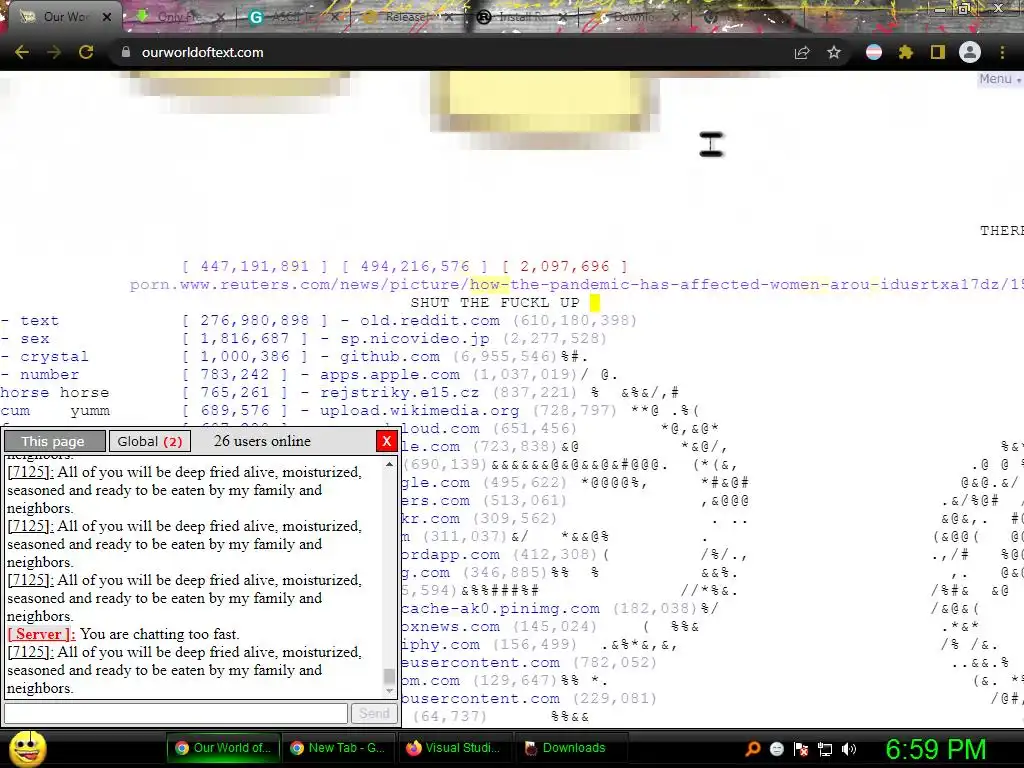Click the '- crystal' text entry
The image size is (1024, 768).
pos(44,357)
